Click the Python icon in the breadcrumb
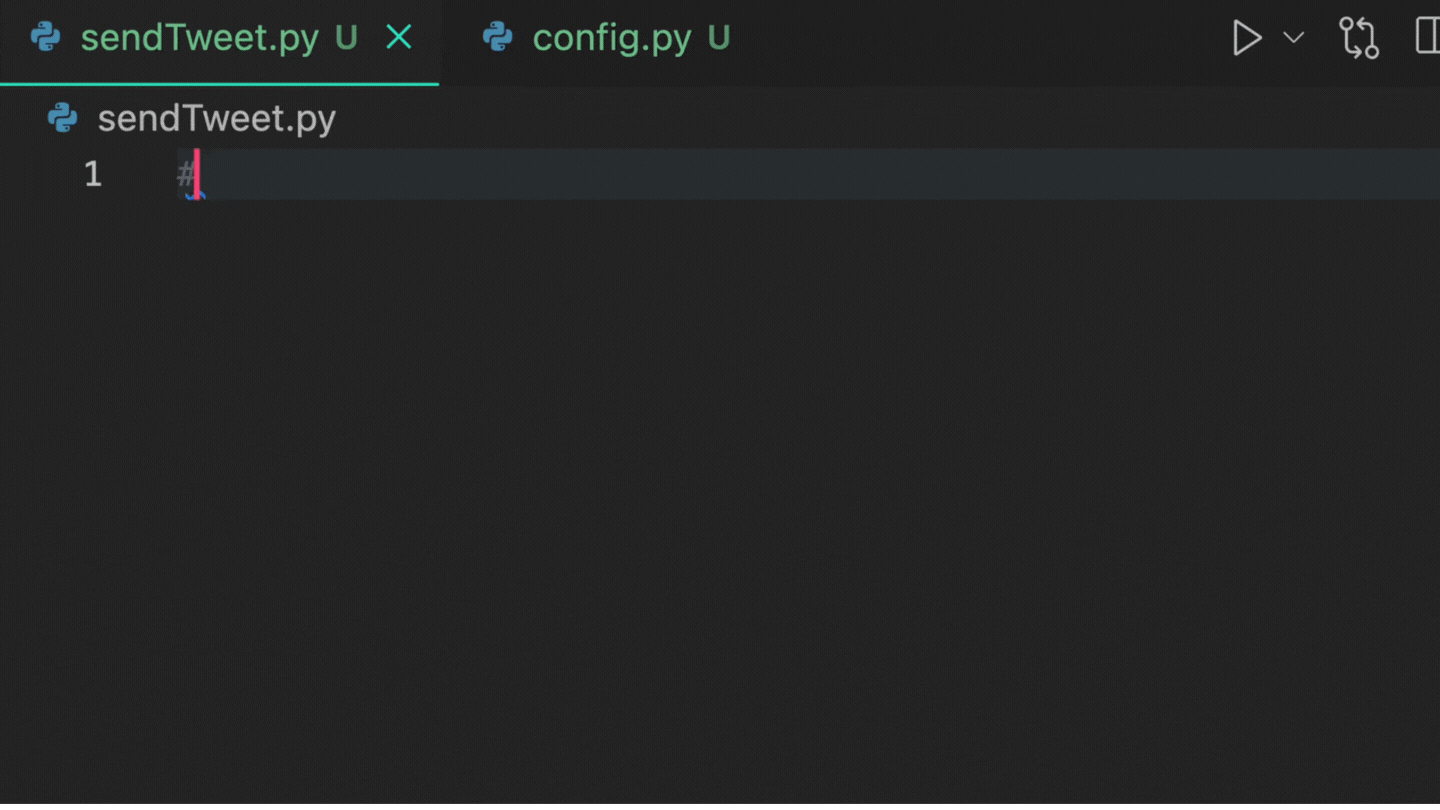 tap(63, 119)
